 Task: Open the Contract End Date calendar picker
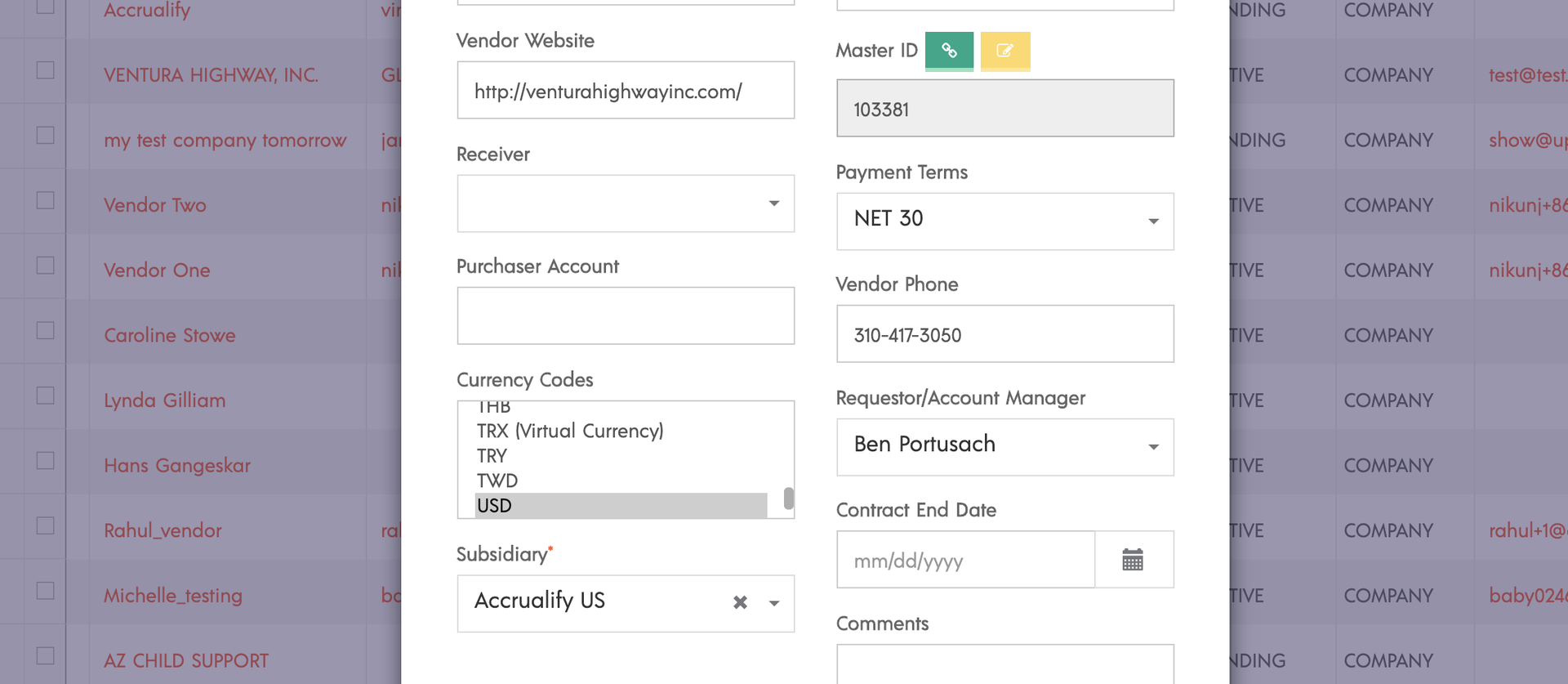click(1133, 560)
